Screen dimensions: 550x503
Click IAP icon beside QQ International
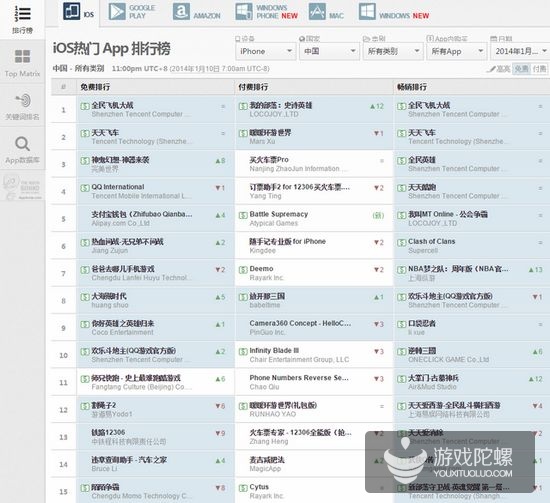[85, 188]
